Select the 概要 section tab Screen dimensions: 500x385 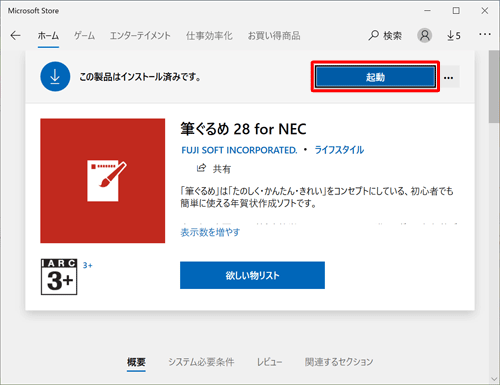(136, 362)
